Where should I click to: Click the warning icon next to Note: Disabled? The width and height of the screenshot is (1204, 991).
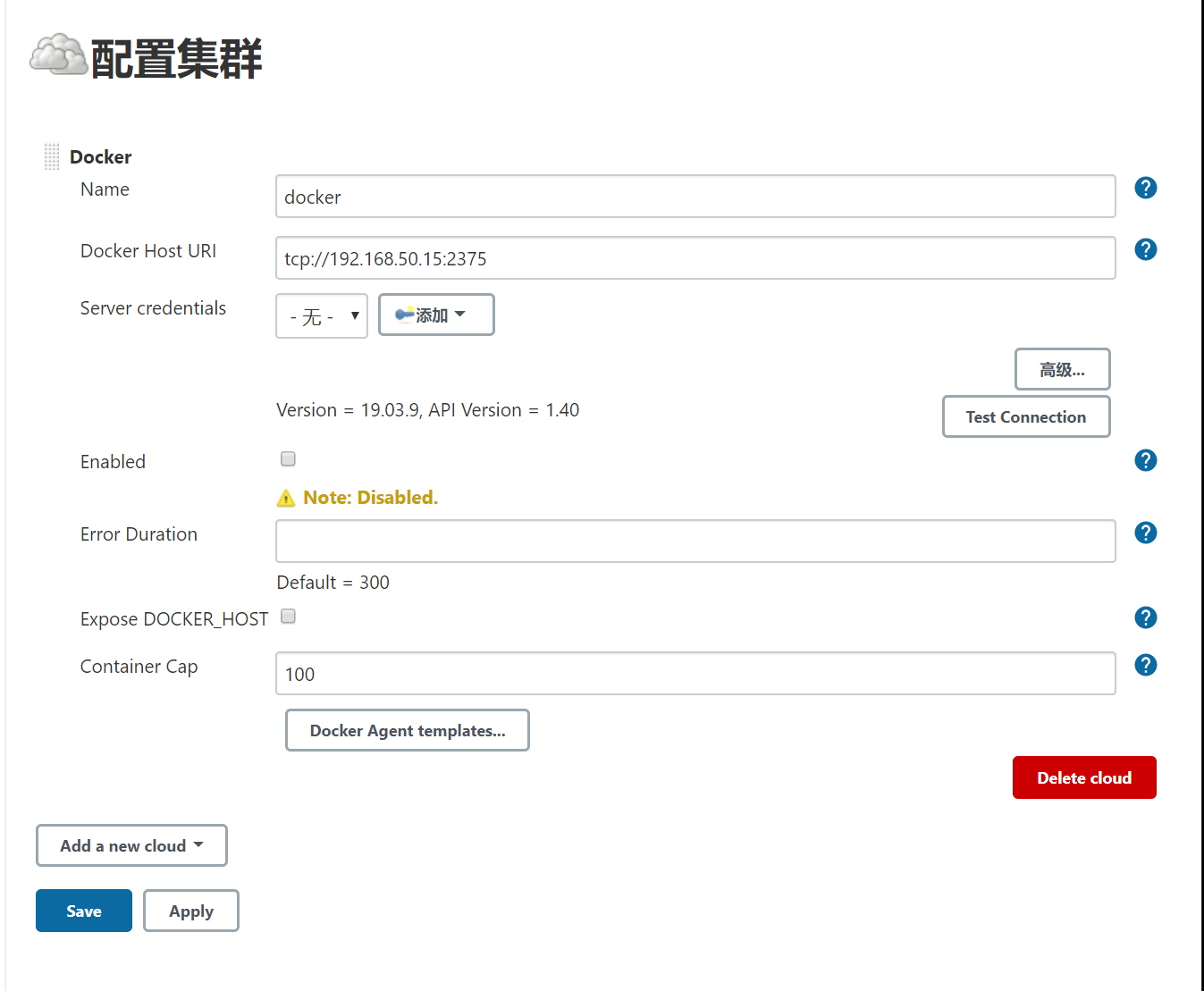(286, 498)
